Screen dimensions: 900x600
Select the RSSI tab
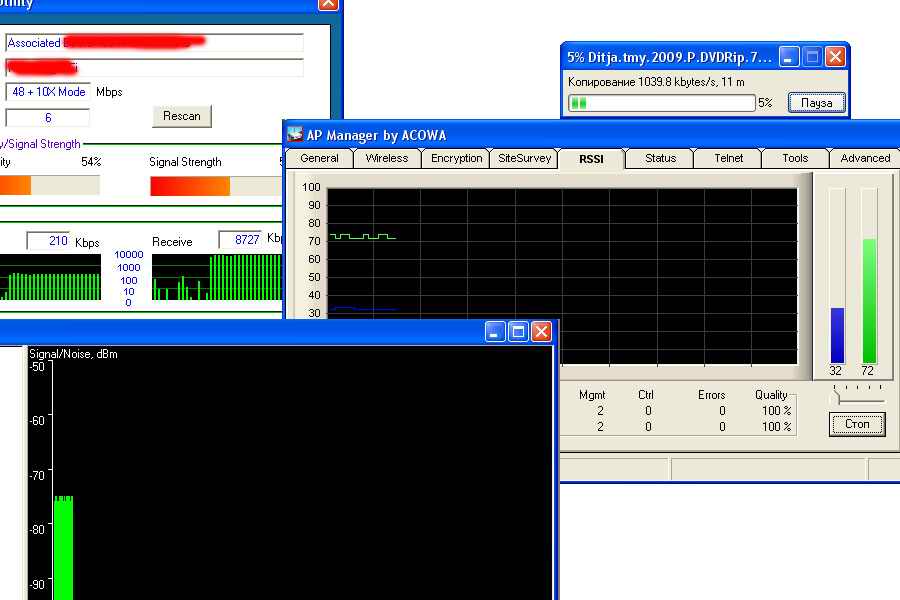(x=591, y=158)
